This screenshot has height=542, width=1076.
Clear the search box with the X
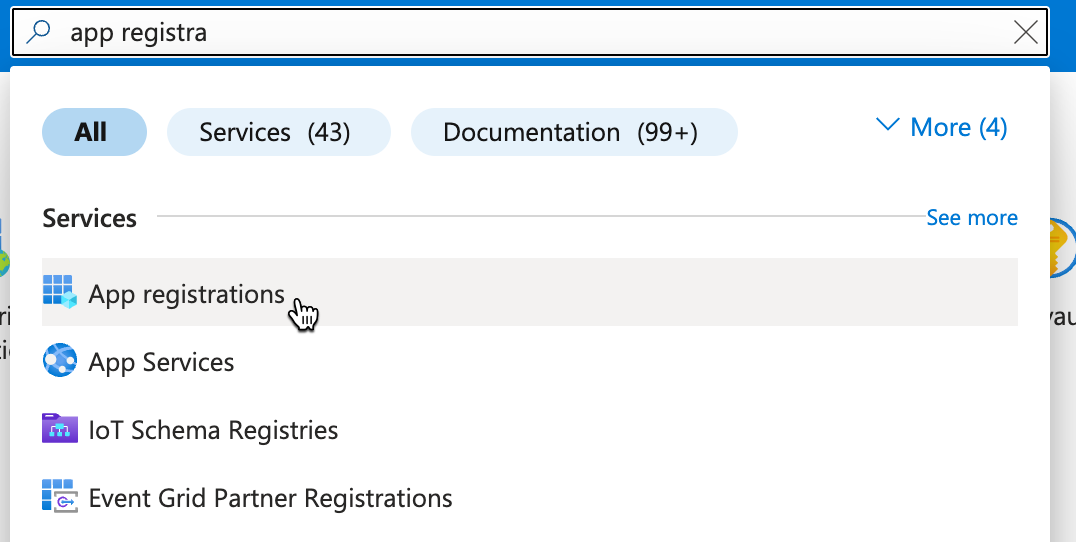1025,33
